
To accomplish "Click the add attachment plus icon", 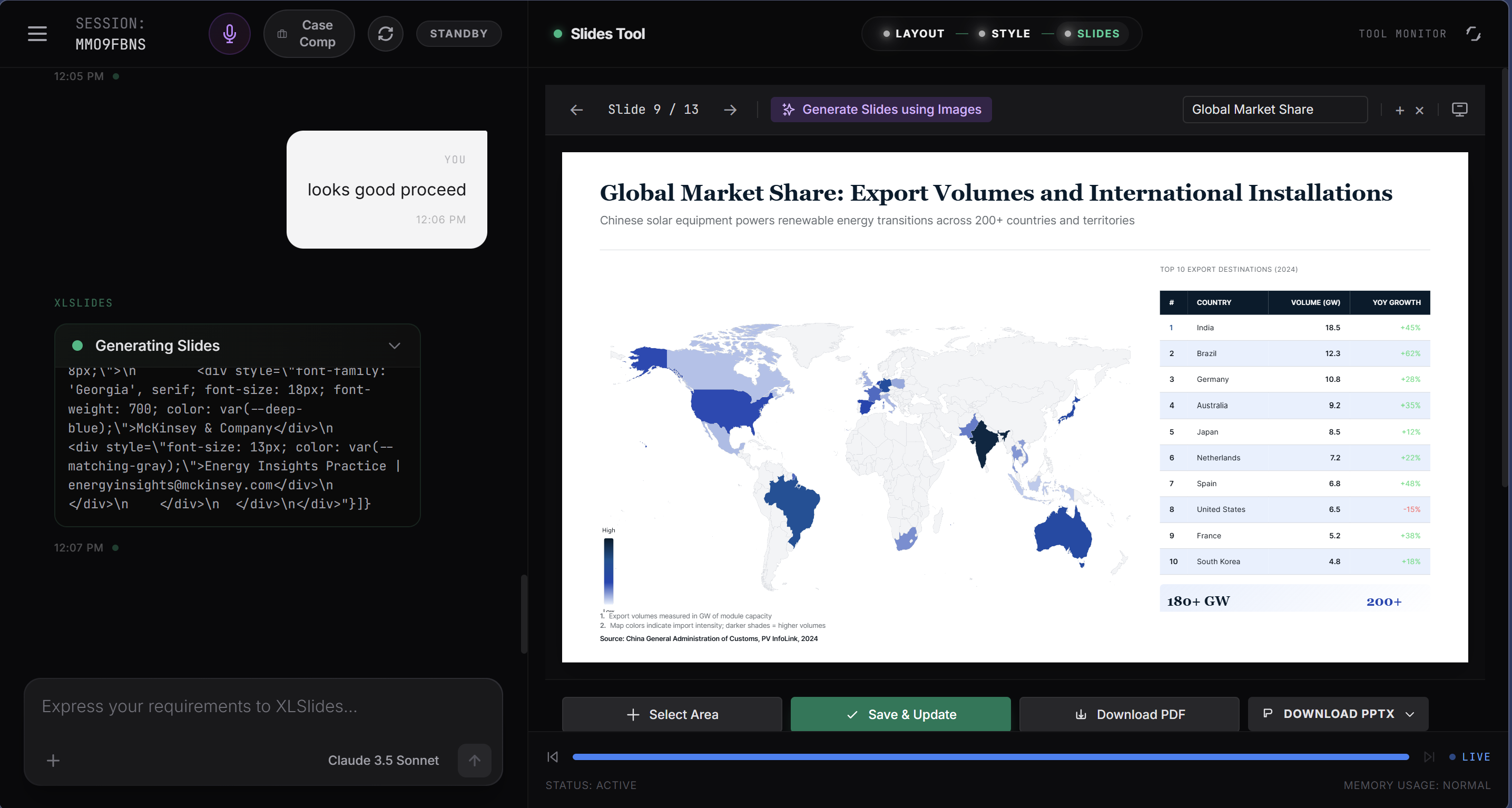I will [53, 761].
